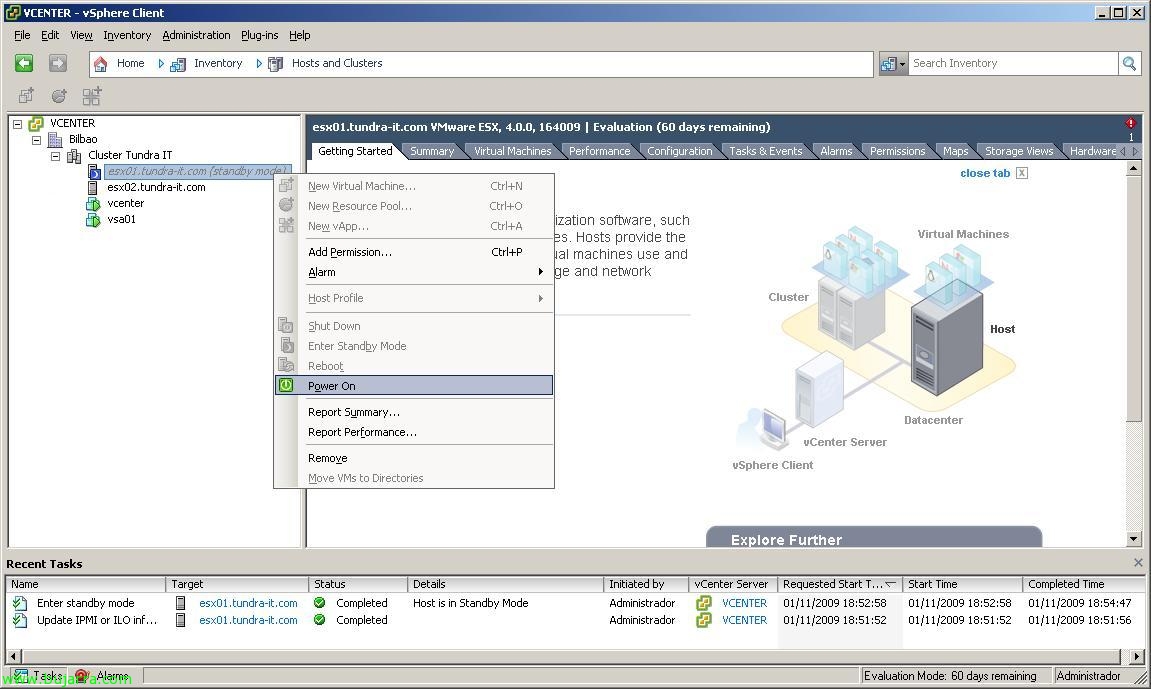Select esx02.tundra-it.com in the tree

tap(156, 188)
